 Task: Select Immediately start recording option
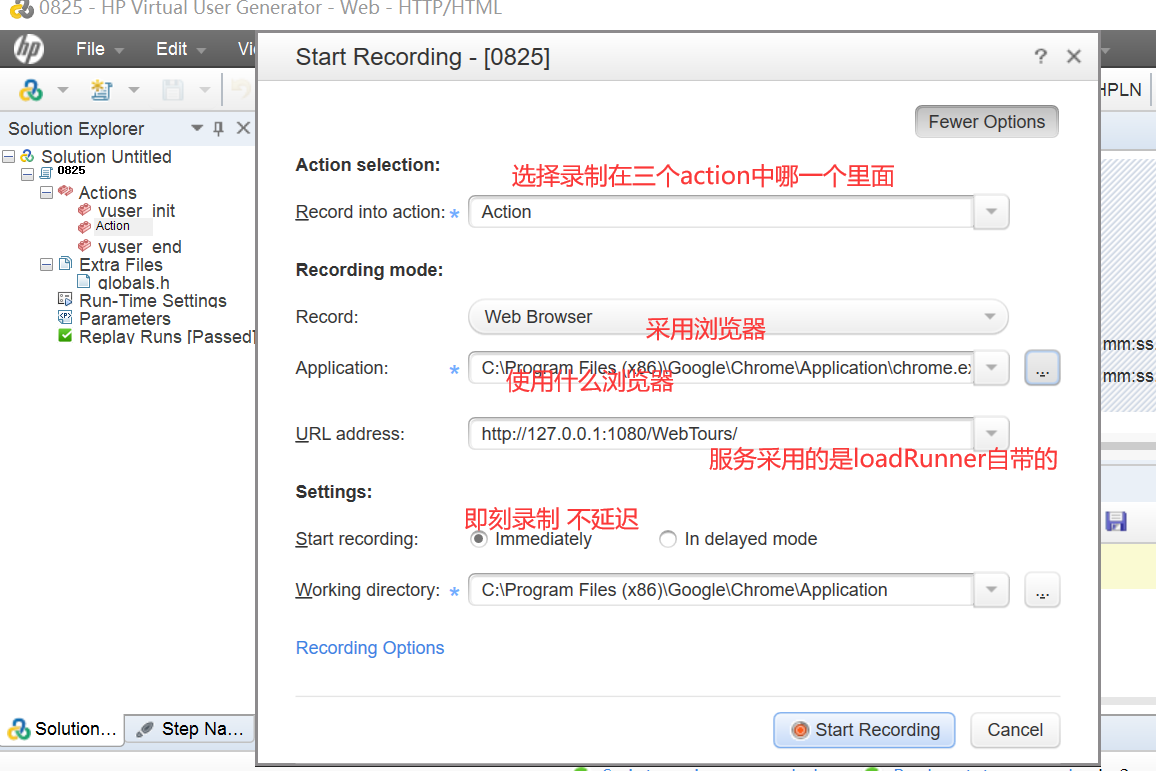click(479, 539)
